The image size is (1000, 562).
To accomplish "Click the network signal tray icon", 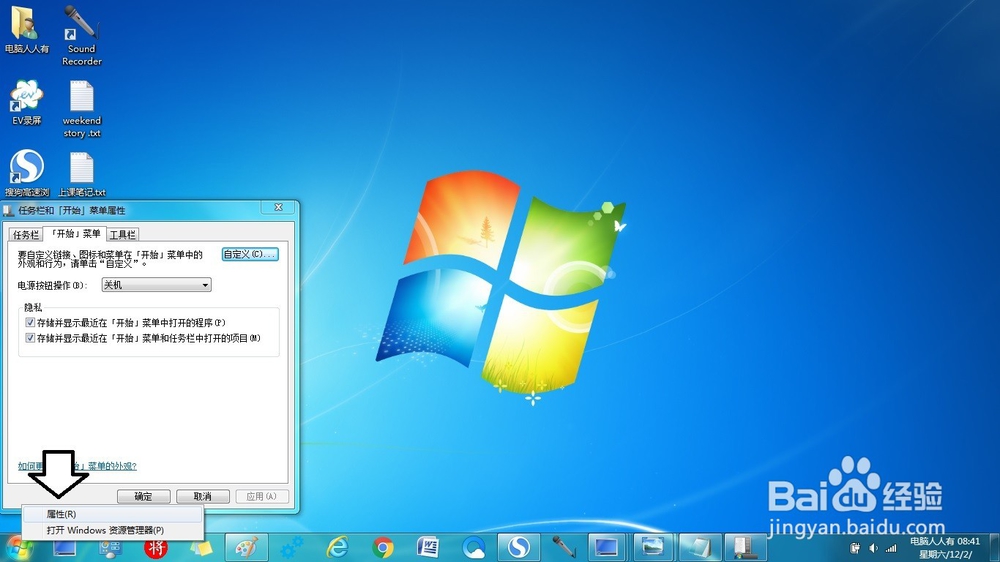I will tap(892, 548).
